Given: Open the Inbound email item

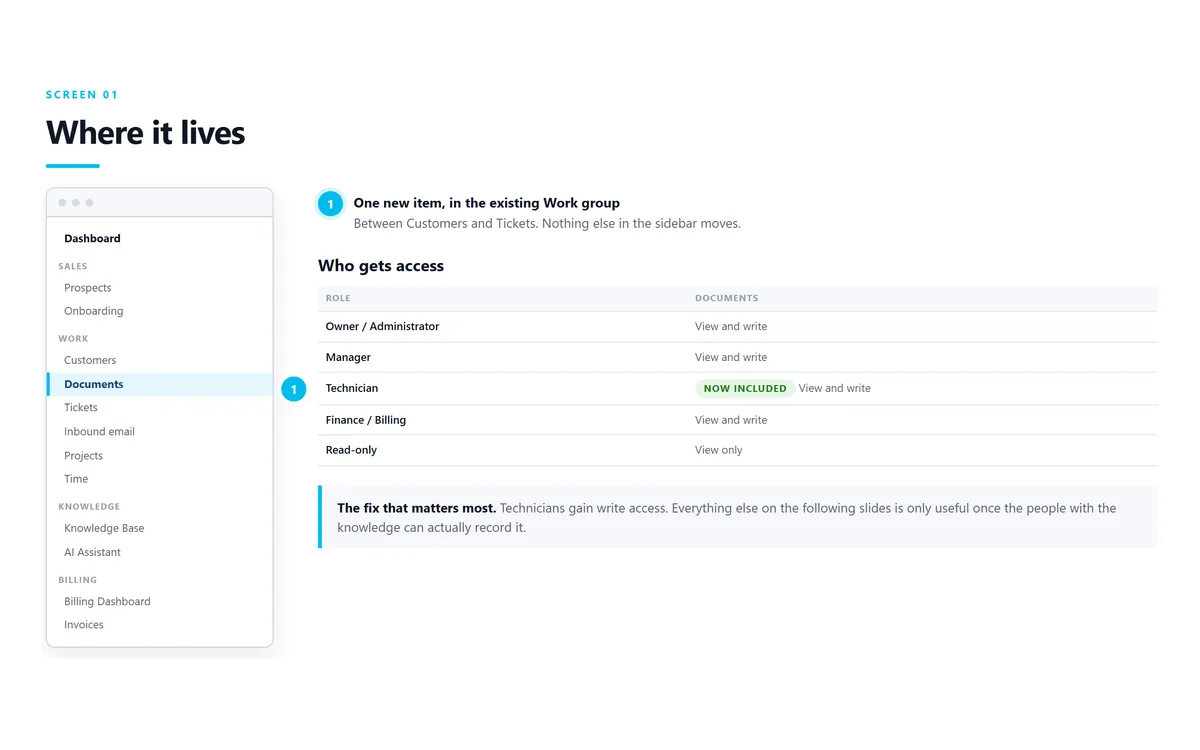Looking at the screenshot, I should click(x=99, y=432).
